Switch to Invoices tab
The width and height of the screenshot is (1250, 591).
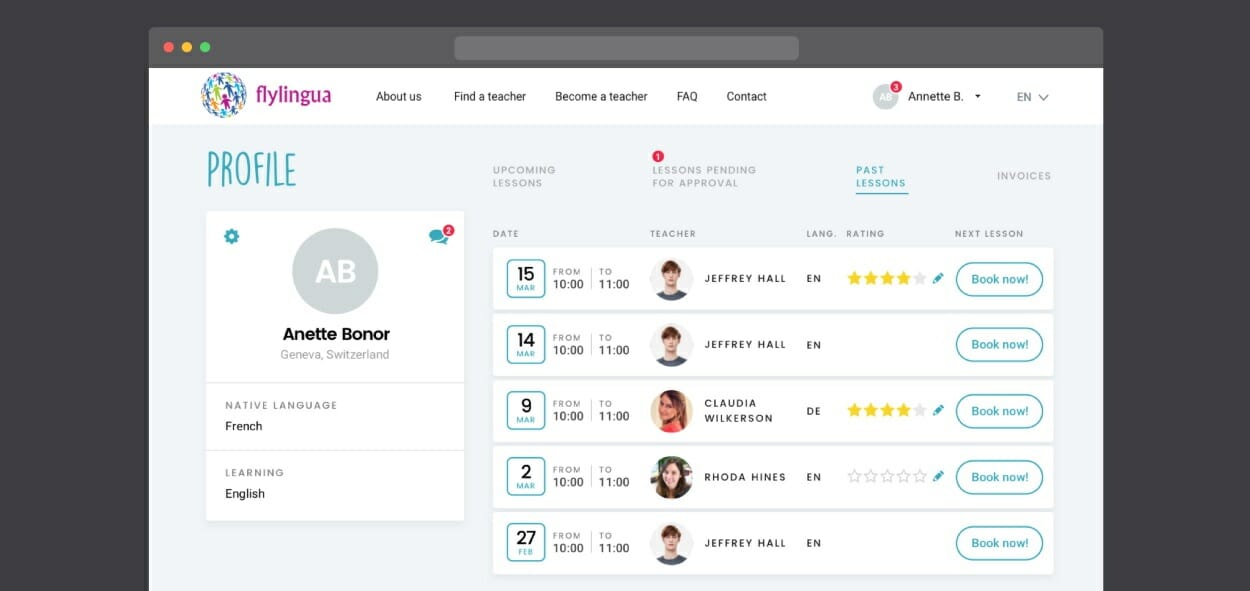click(x=1024, y=176)
